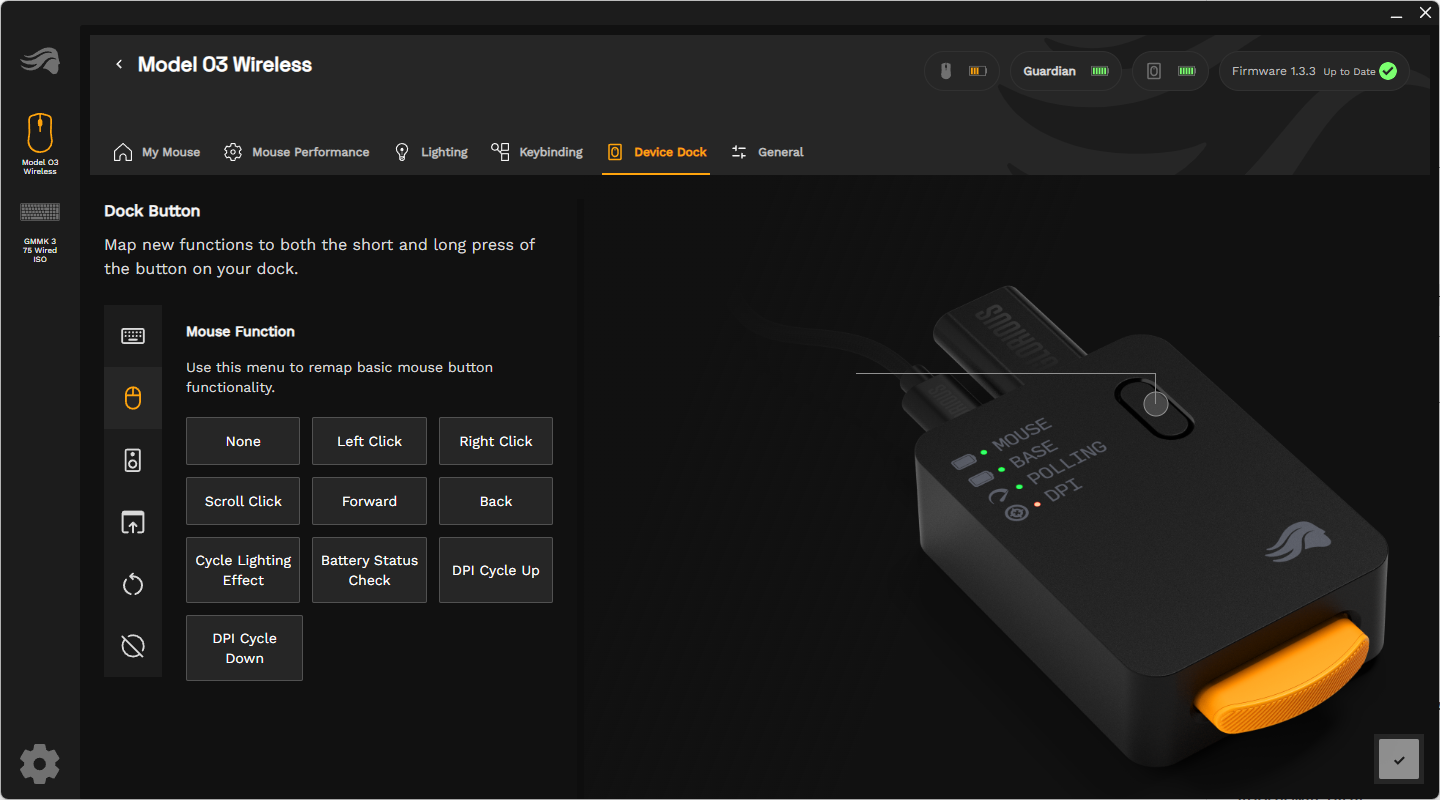This screenshot has height=800, width=1440.
Task: Choose the Right Click function
Action: (496, 441)
